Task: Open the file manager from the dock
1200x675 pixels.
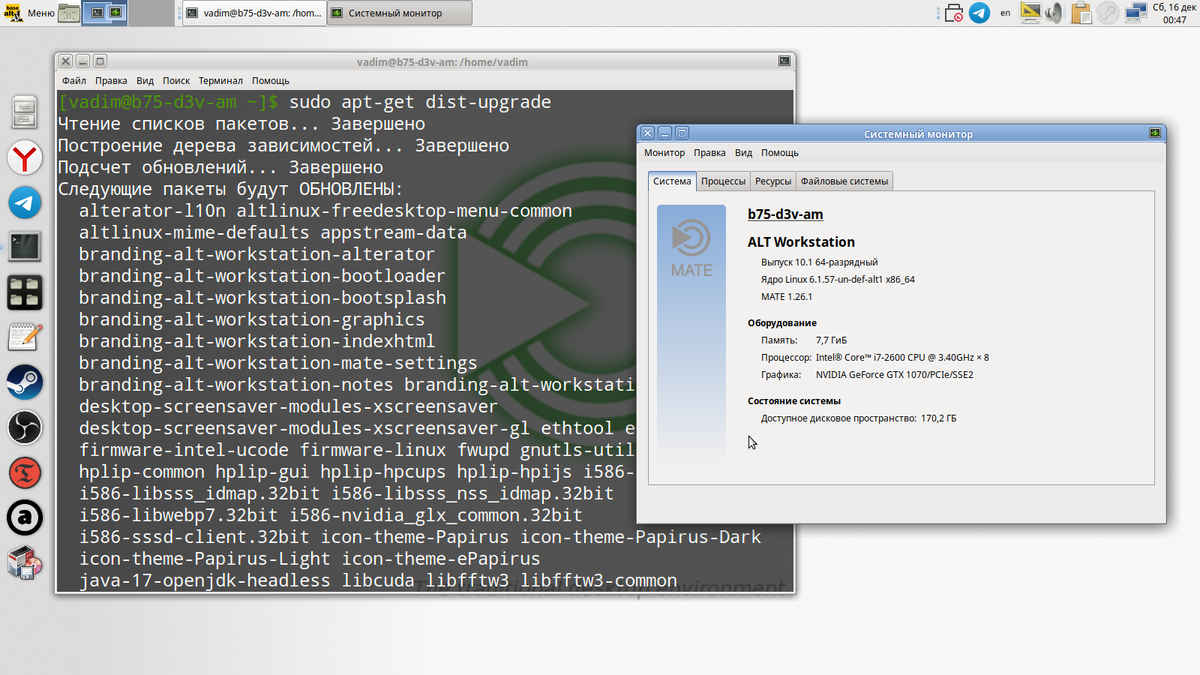Action: tap(24, 112)
